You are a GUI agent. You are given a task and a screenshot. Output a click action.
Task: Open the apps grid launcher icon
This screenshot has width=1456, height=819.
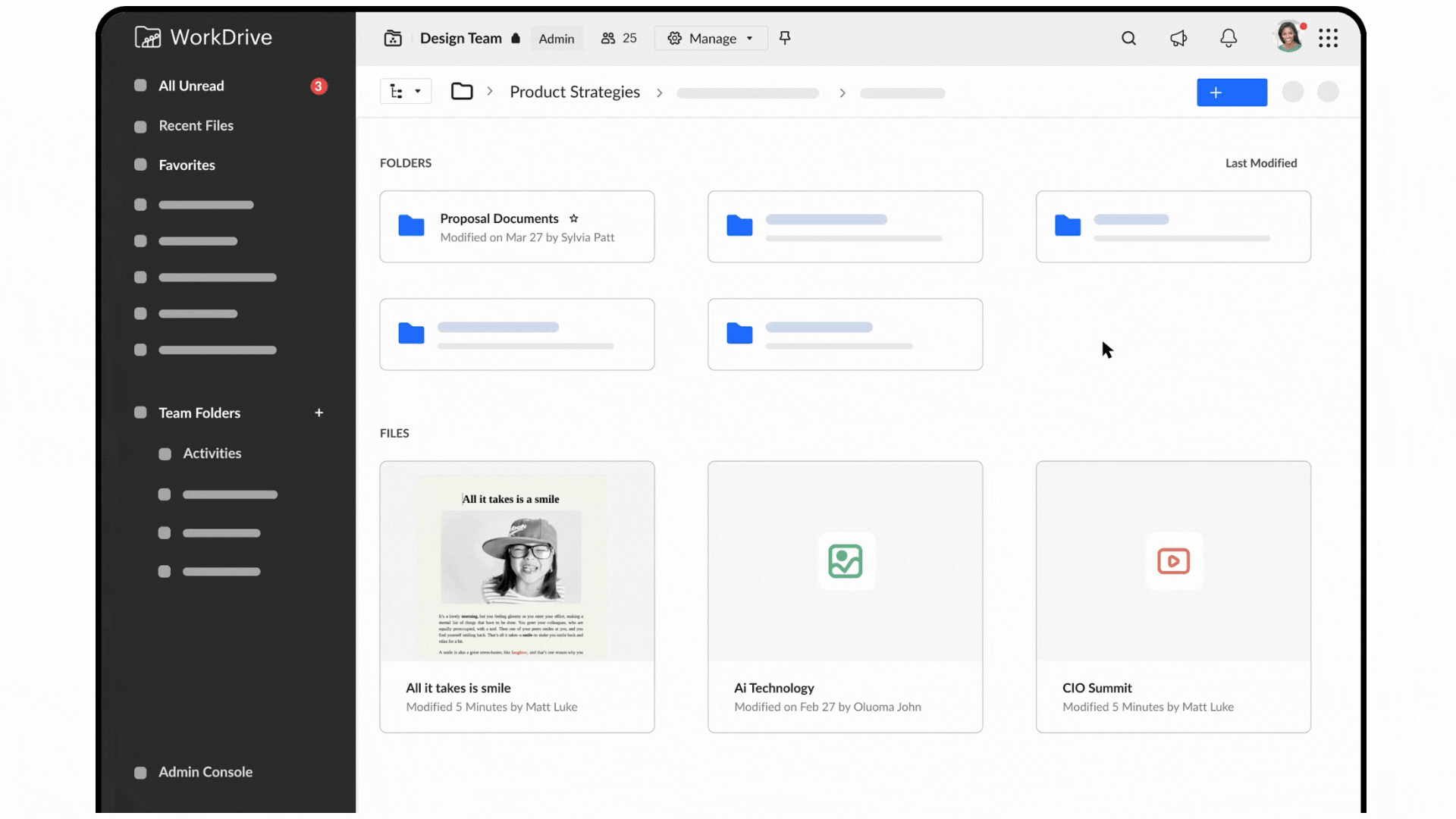1329,38
